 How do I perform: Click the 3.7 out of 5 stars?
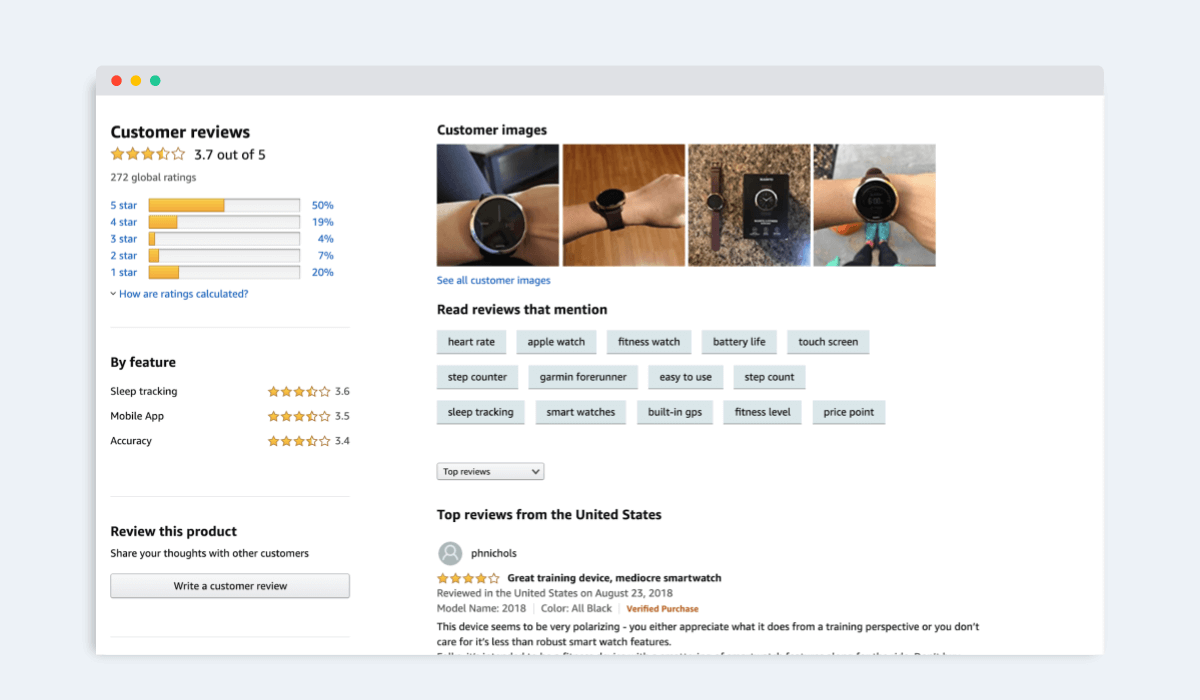point(148,154)
